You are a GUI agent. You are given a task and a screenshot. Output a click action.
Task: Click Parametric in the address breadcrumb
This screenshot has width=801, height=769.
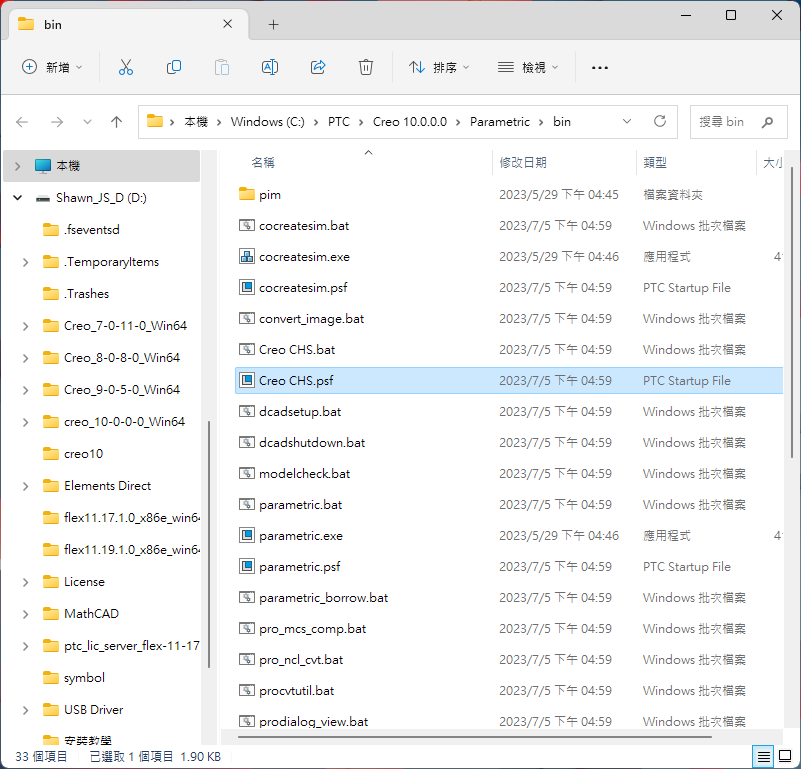coord(499,121)
